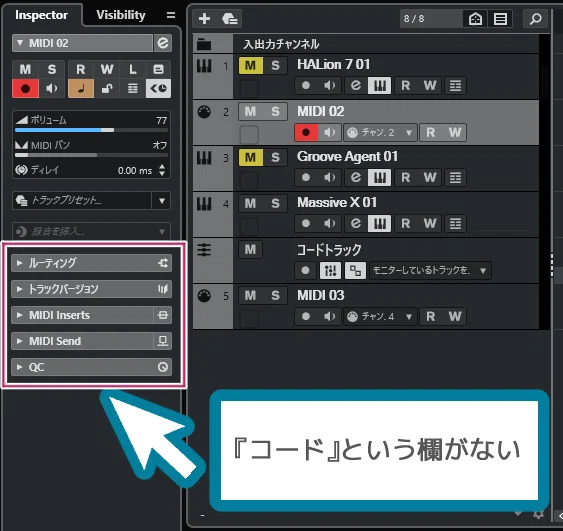Click the Chord Track voicing mixer icon
The height and width of the screenshot is (531, 563).
[330, 270]
